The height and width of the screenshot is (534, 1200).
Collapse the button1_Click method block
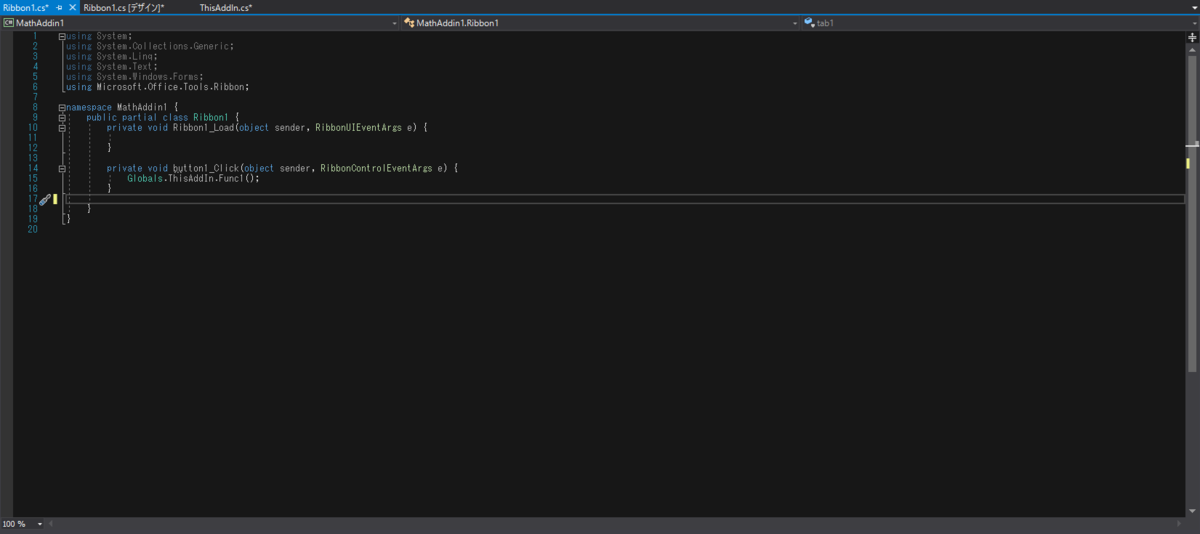coord(62,168)
